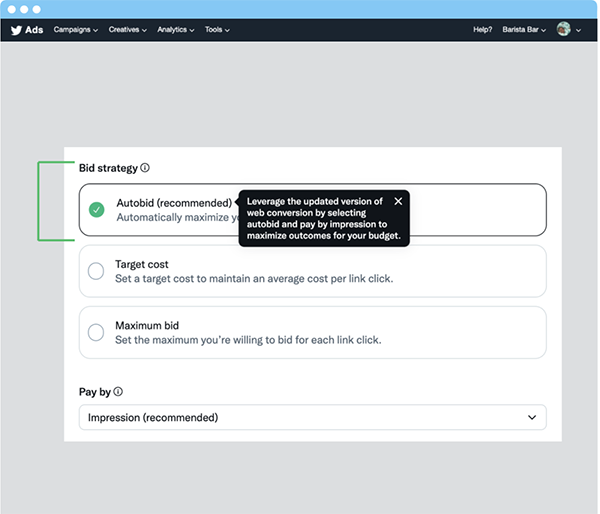Viewport: 600px width, 514px height.
Task: Expand the Barista Bar account dropdown
Action: click(524, 29)
